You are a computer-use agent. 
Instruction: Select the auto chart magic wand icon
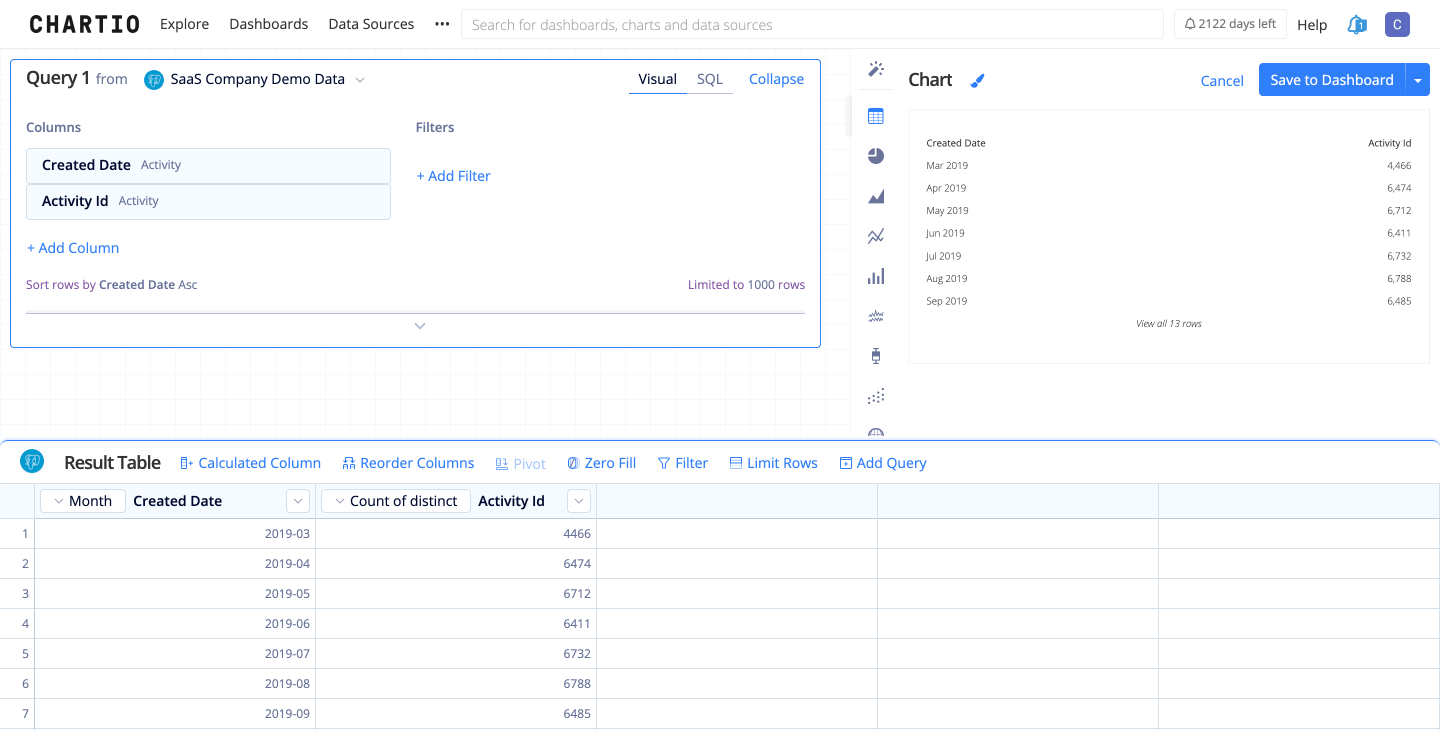pos(876,69)
